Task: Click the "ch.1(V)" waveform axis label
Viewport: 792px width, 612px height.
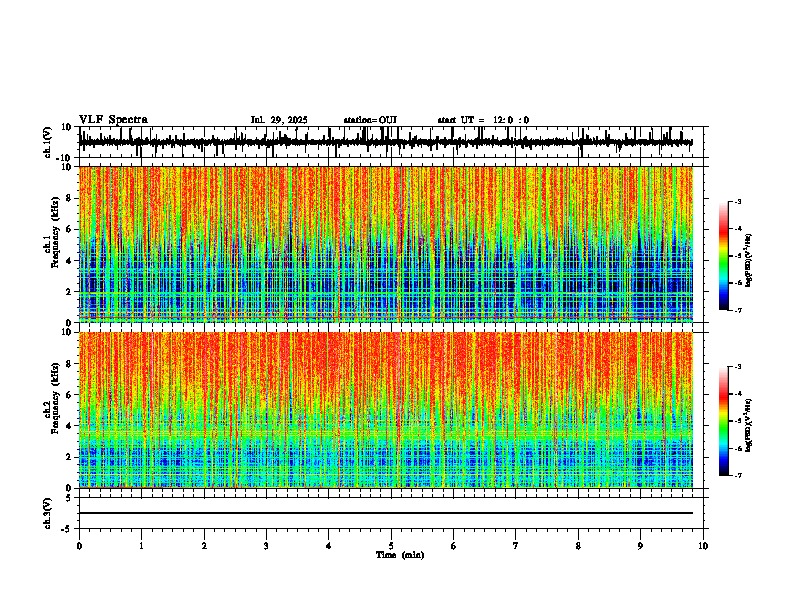Action: click(x=48, y=142)
